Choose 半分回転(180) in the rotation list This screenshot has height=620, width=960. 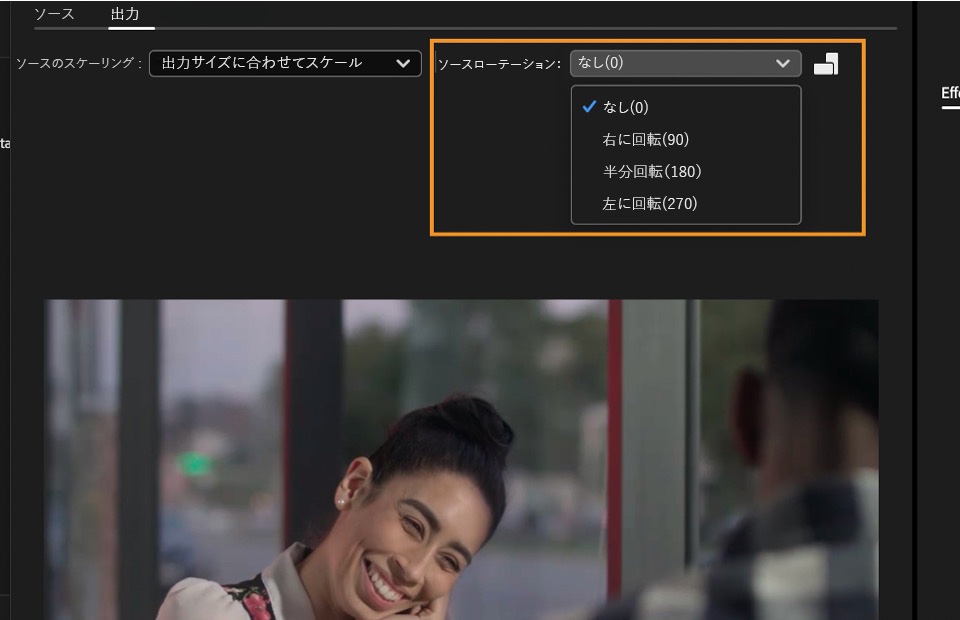click(651, 171)
